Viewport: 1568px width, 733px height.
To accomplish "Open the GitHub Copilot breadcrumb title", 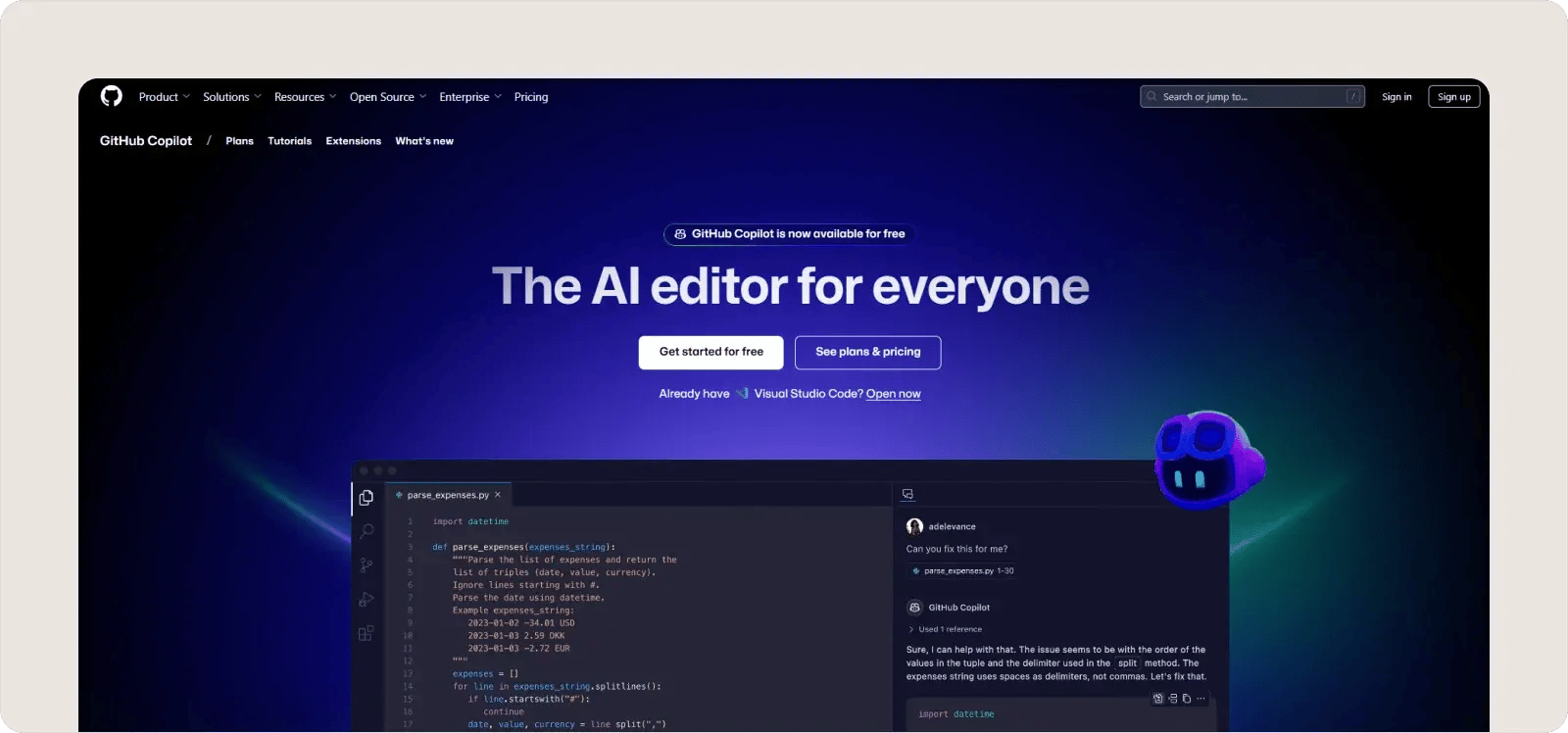I will point(146,141).
